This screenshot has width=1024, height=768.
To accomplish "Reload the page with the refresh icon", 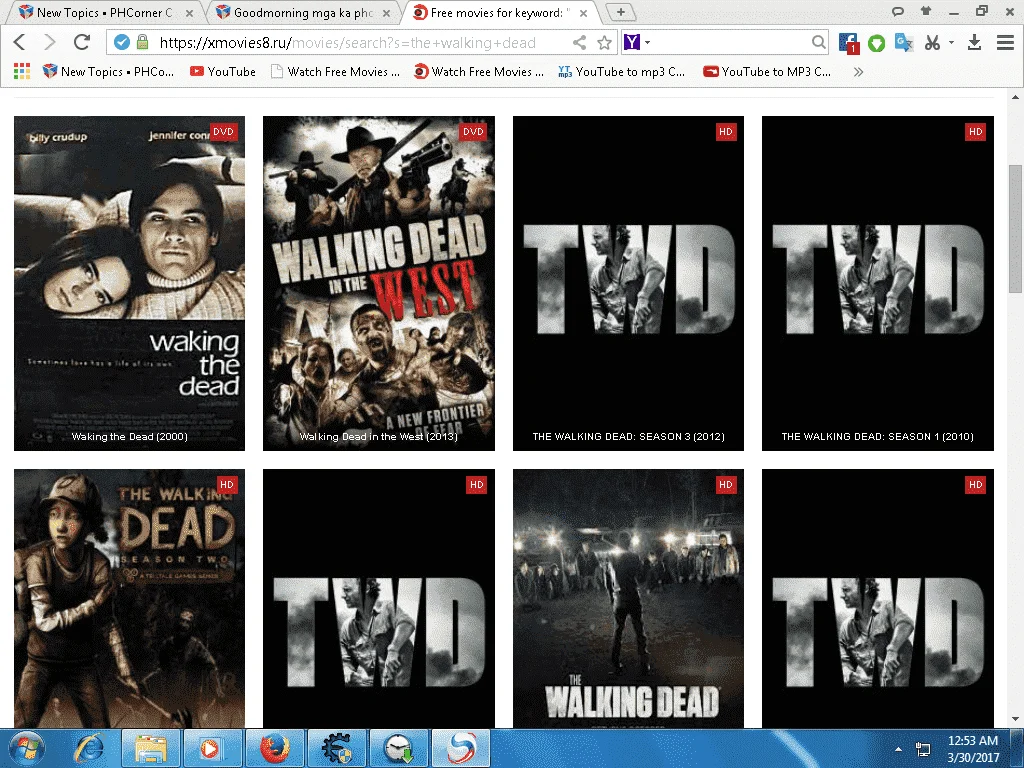I will (x=82, y=43).
